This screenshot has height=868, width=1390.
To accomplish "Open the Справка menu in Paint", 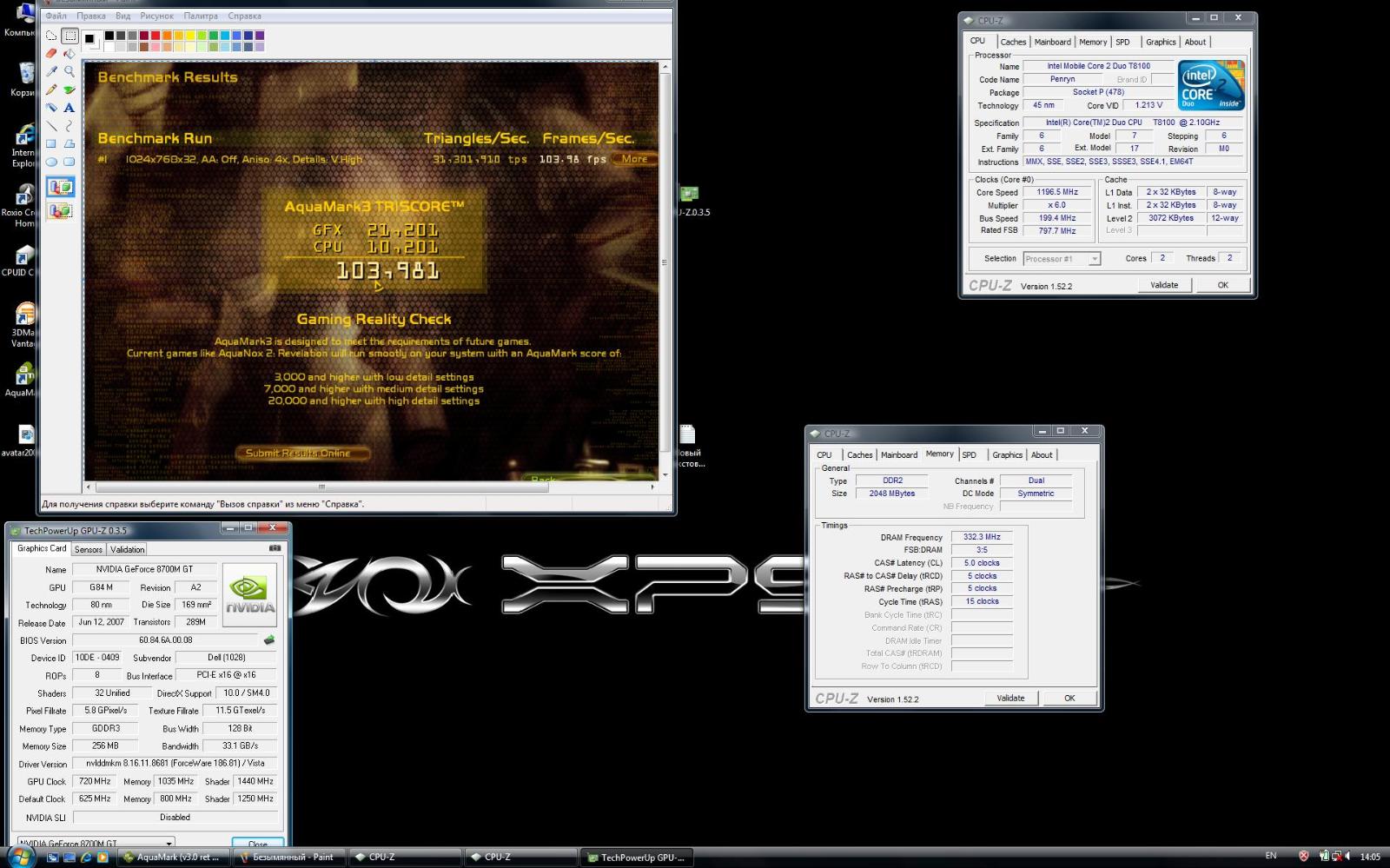I will (244, 16).
